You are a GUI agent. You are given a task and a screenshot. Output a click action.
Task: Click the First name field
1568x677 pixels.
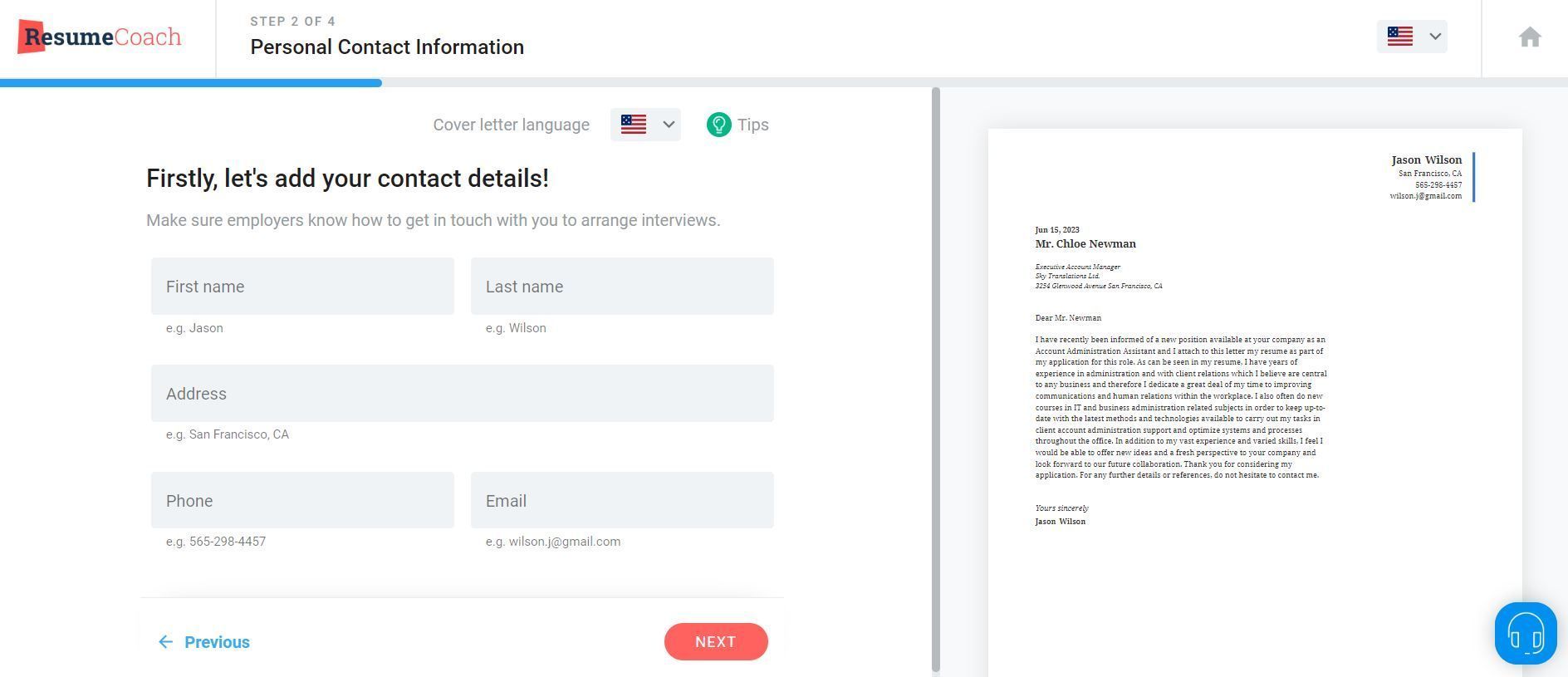(302, 287)
